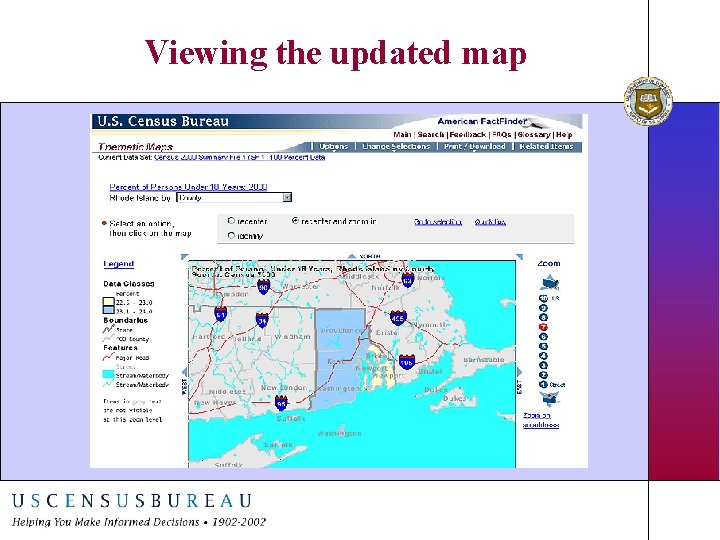
Task: Click the Interstate 95 shield near New London
Action: (x=281, y=404)
